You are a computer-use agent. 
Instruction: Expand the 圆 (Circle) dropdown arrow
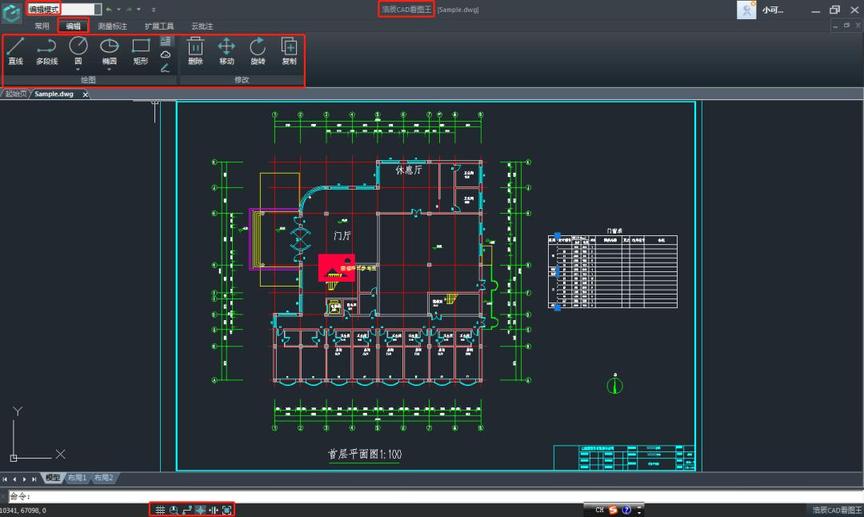pyautogui.click(x=78, y=70)
